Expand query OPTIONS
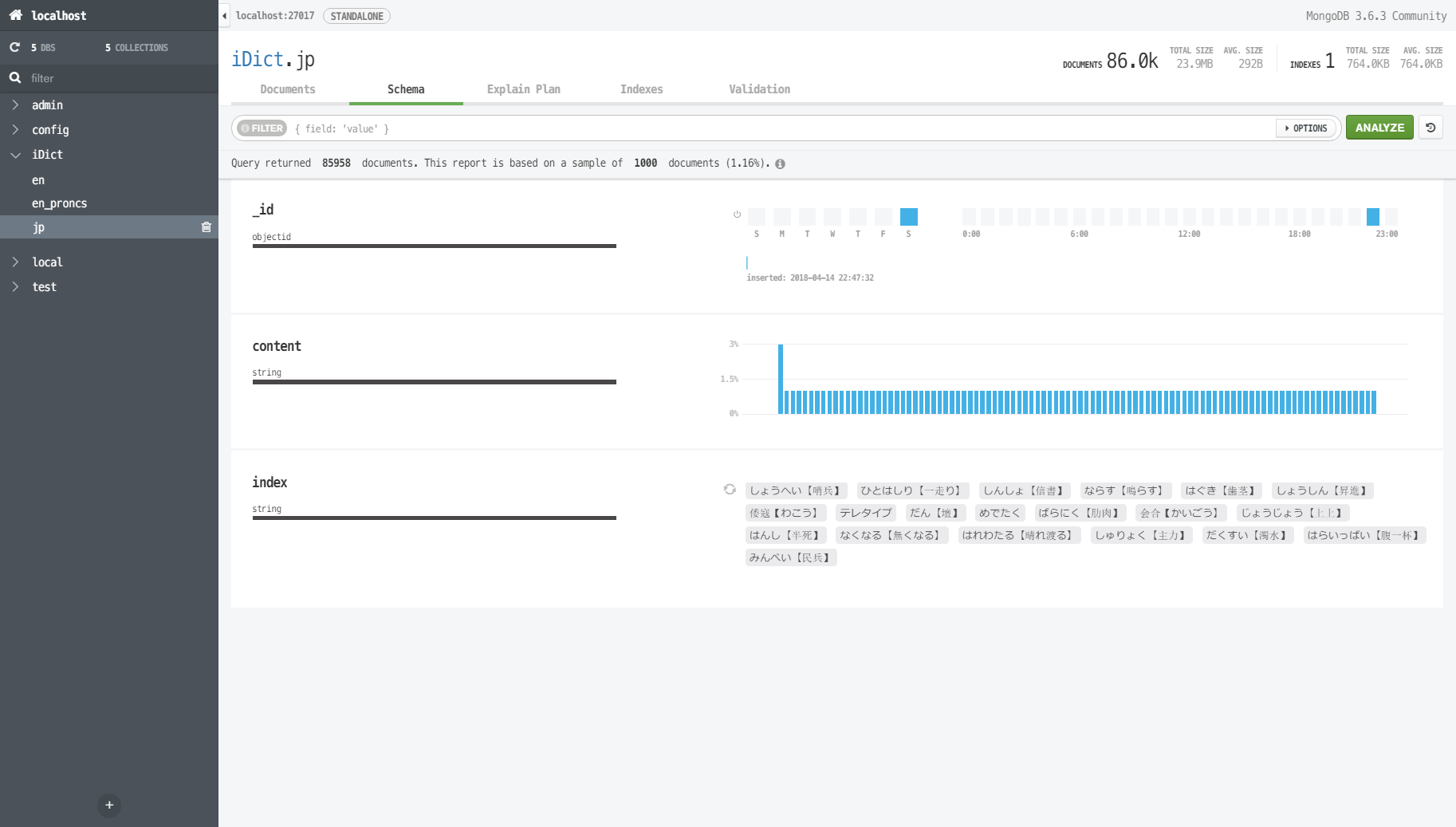 click(1306, 128)
